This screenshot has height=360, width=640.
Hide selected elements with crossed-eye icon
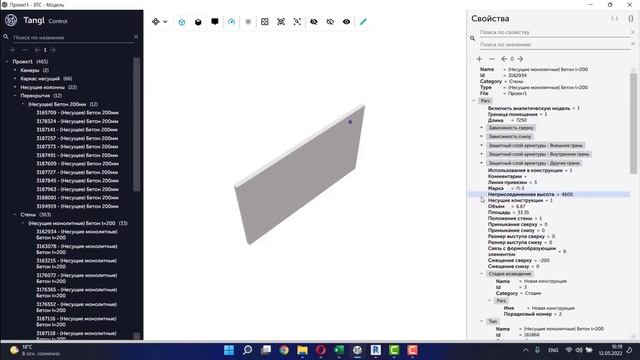click(313, 22)
